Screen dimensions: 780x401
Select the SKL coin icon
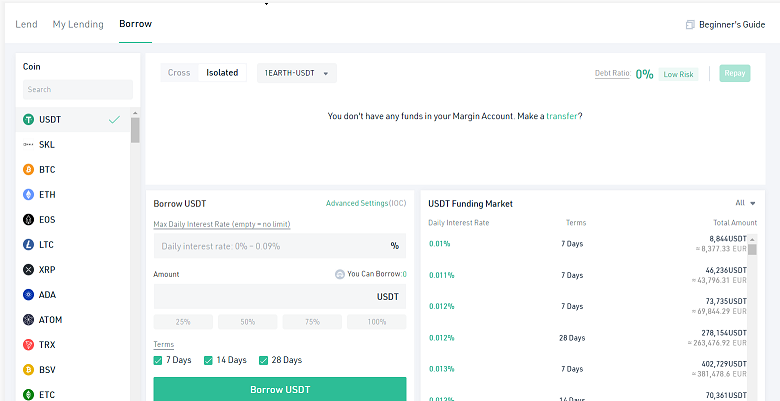pyautogui.click(x=28, y=145)
